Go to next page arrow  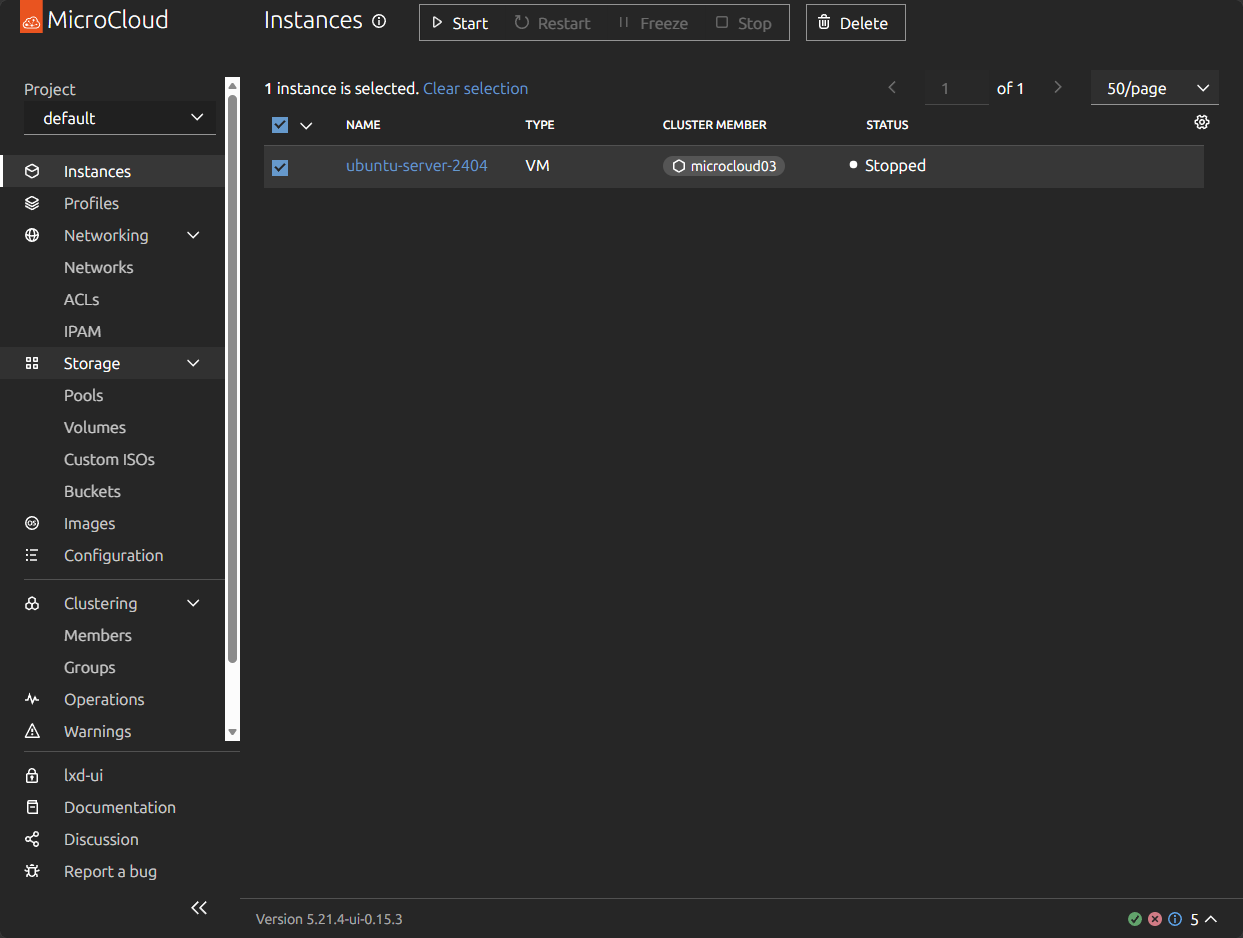pyautogui.click(x=1058, y=88)
